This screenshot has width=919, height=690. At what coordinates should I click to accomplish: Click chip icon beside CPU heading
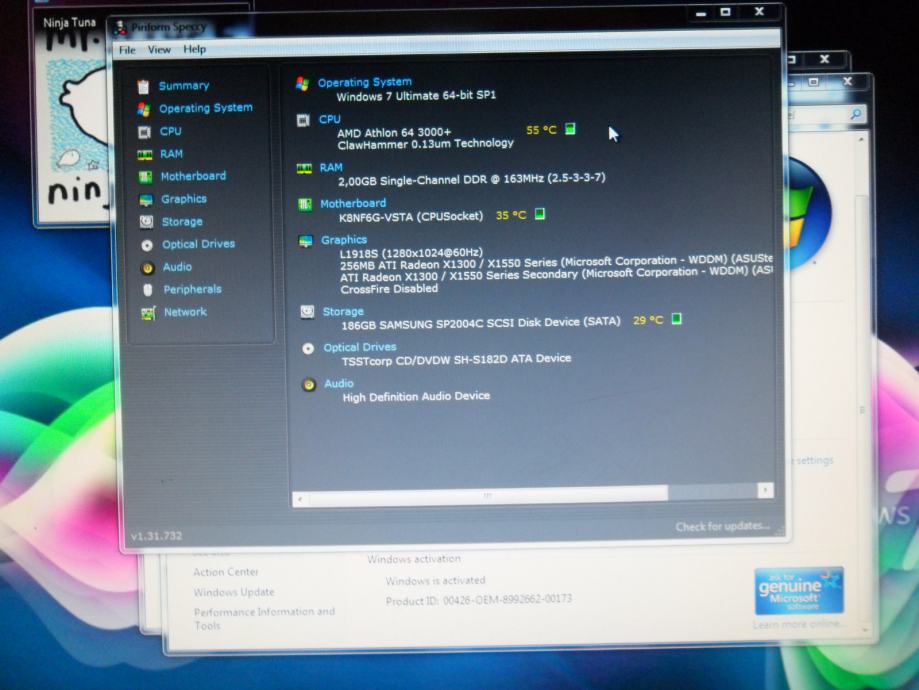coord(303,121)
